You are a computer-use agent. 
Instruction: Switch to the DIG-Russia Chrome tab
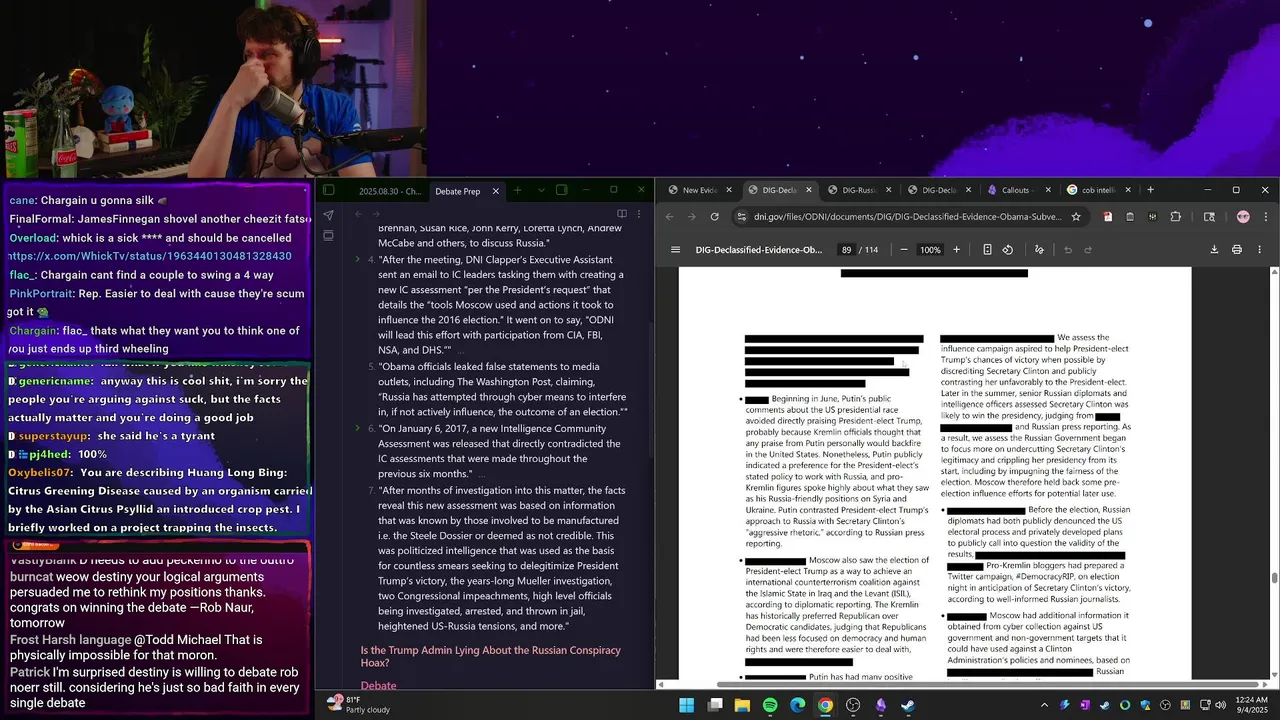coord(859,190)
